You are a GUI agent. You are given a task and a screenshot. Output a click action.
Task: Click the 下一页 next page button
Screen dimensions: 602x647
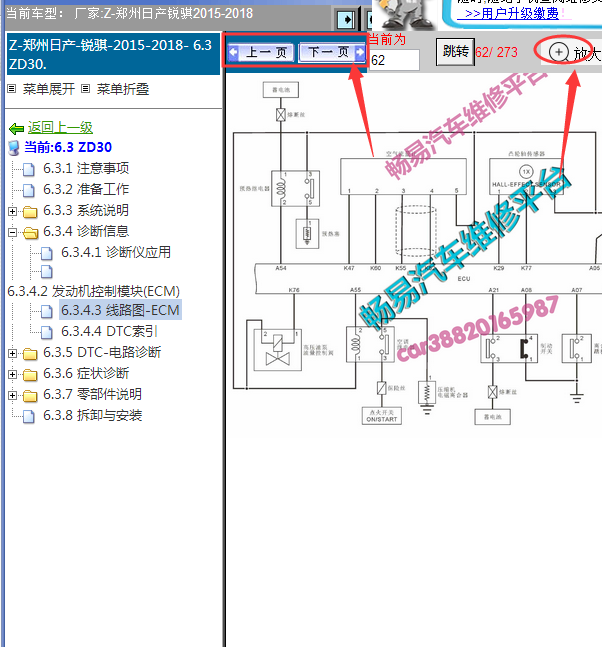click(332, 52)
